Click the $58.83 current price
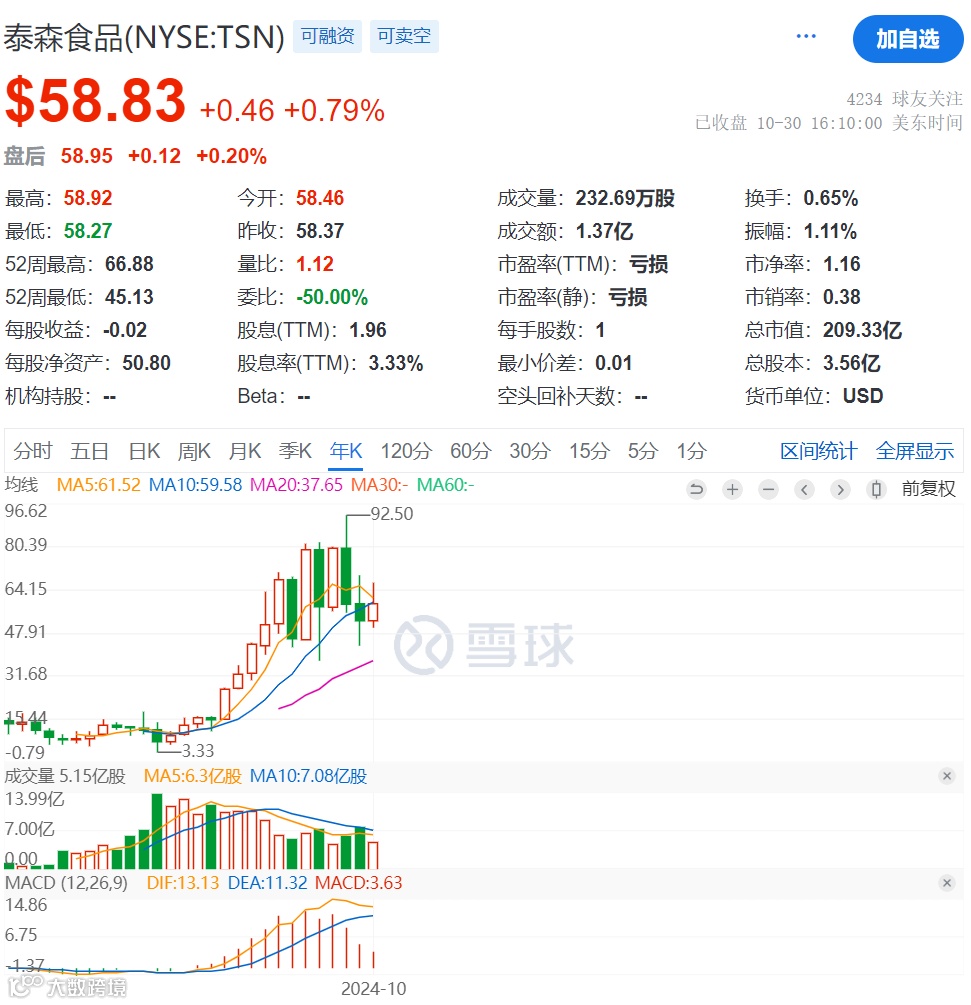Screen dimensions: 971x1005 (x=95, y=101)
